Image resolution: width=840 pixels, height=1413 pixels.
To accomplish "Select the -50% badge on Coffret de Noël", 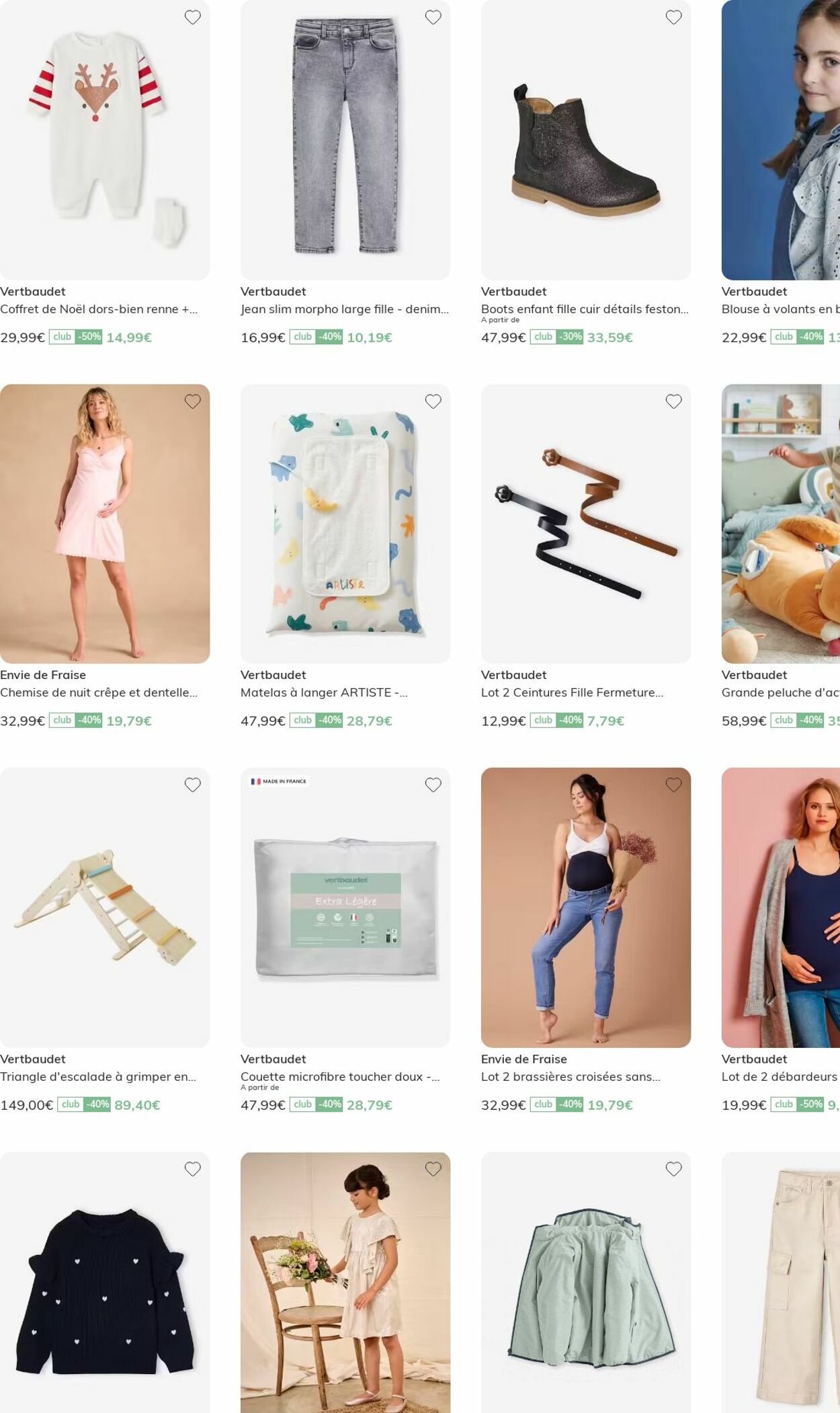I will (x=89, y=337).
